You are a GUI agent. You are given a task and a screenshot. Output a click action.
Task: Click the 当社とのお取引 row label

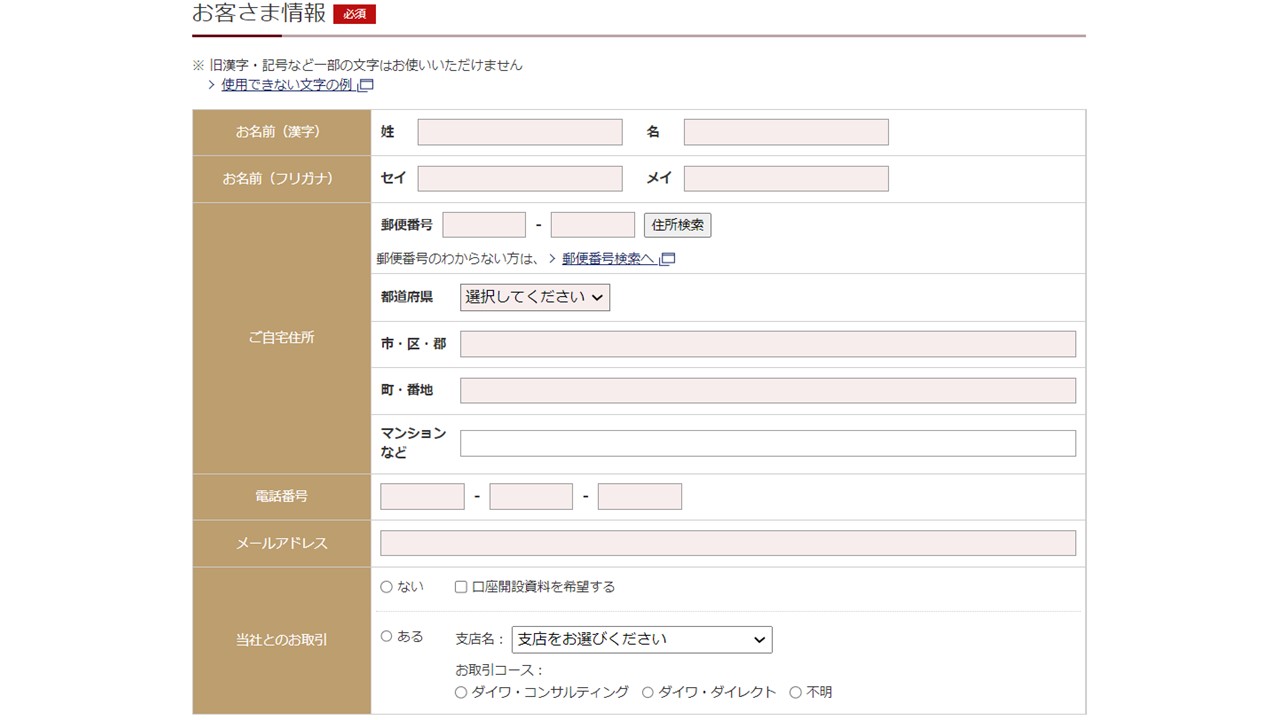282,640
